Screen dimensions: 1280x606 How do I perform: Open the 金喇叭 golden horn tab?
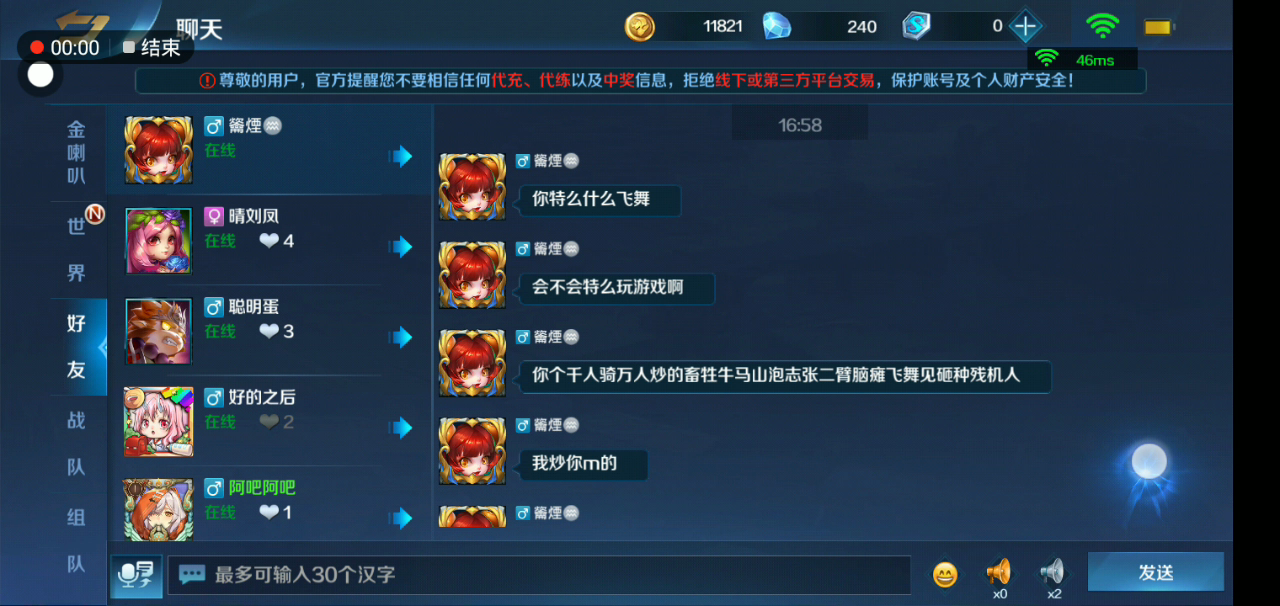[77, 153]
